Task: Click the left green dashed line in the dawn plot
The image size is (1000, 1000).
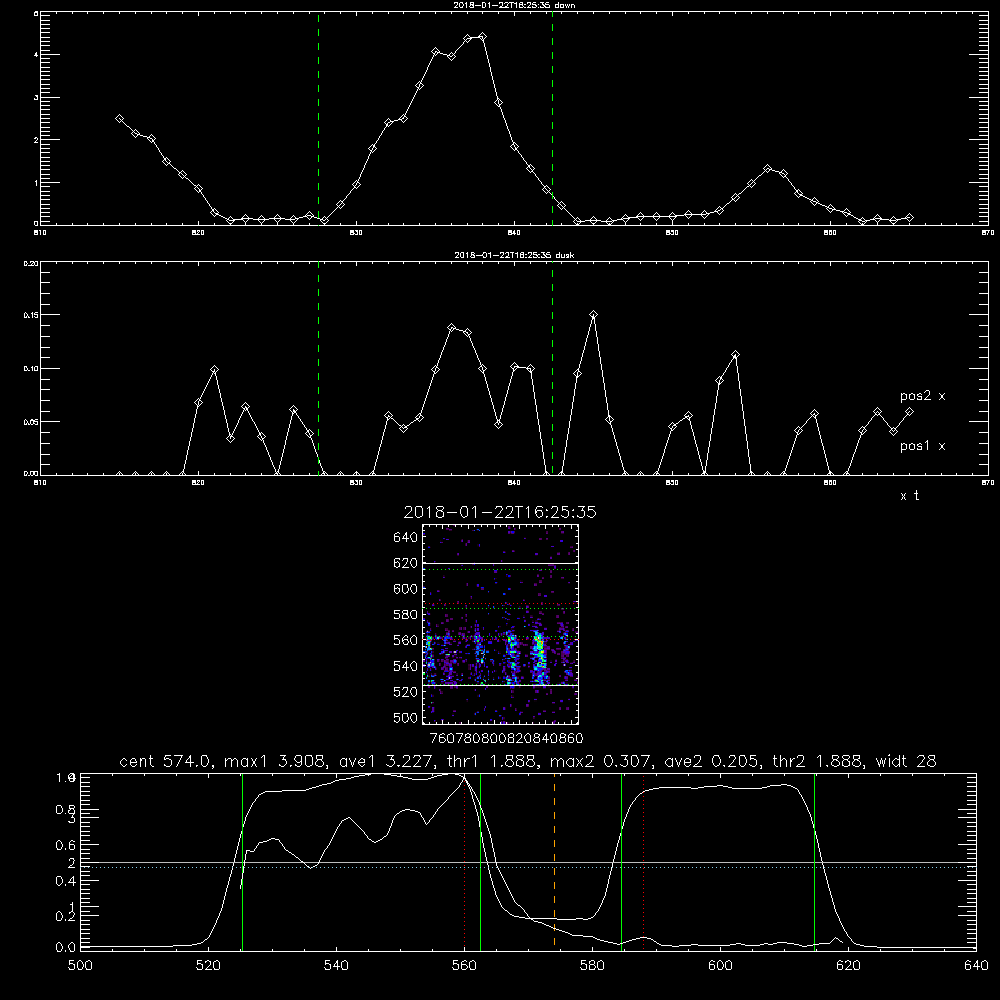Action: pyautogui.click(x=318, y=119)
